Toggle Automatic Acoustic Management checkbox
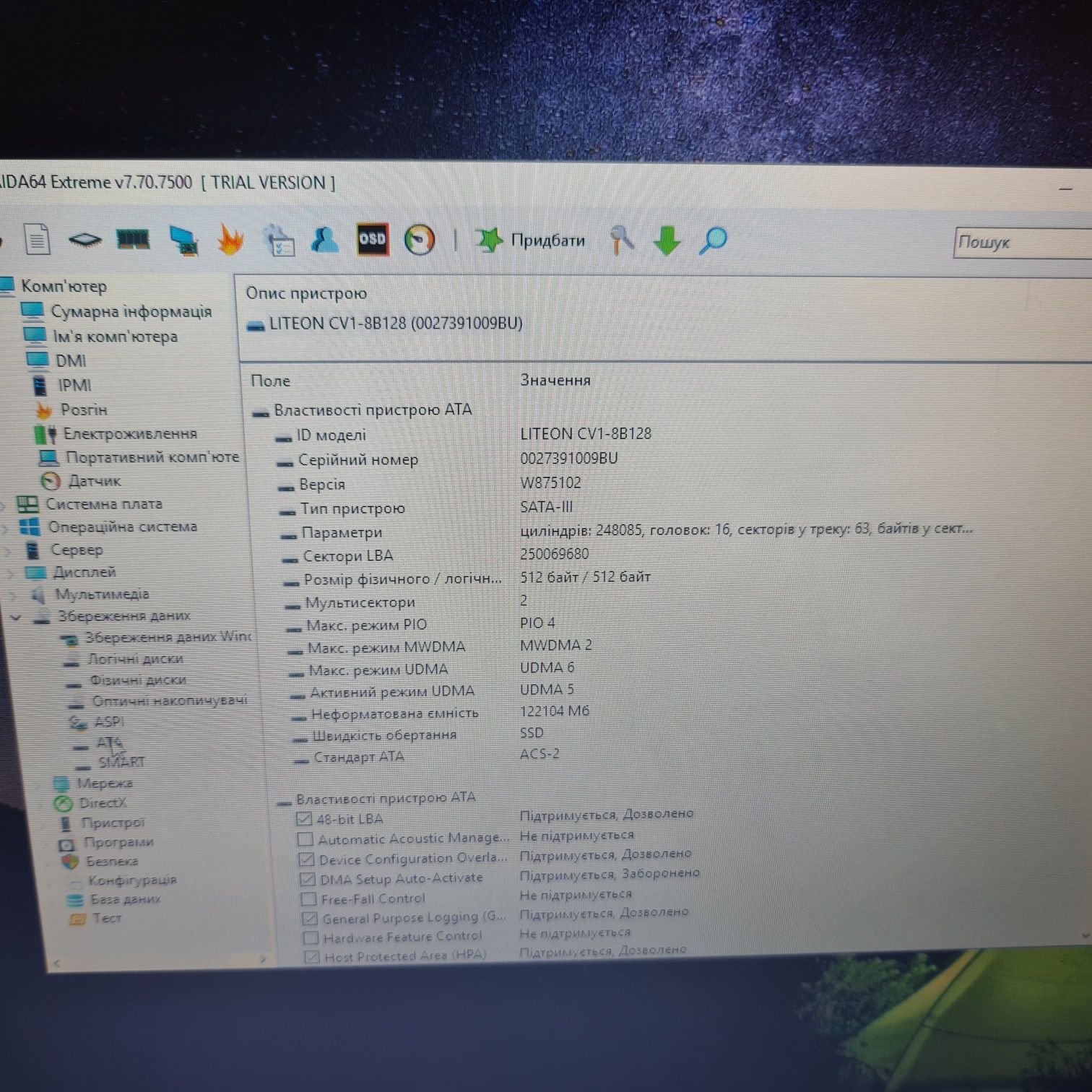Screen dimensions: 1092x1092 tap(305, 839)
